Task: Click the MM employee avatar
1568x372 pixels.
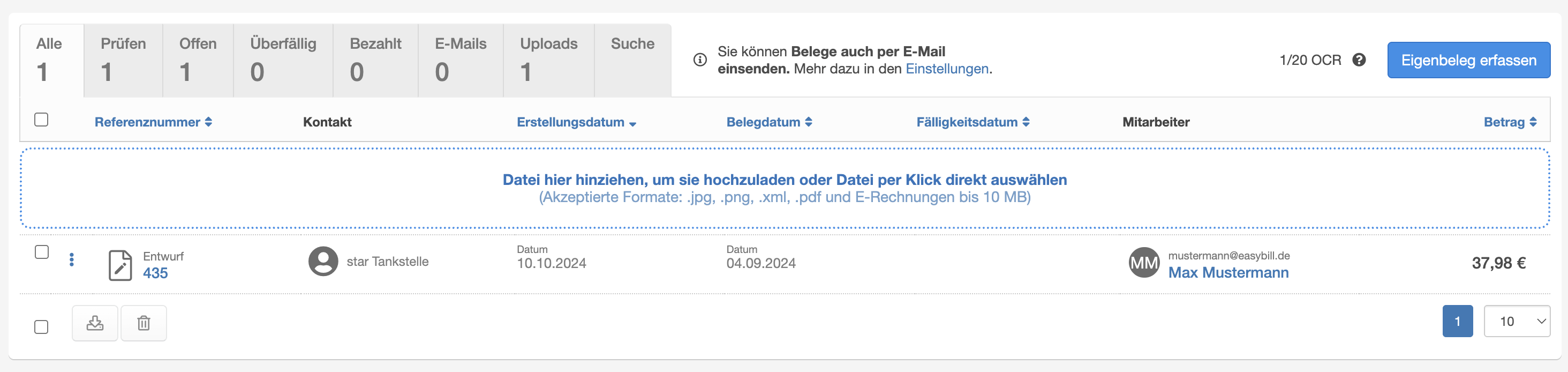Action: click(x=1144, y=263)
